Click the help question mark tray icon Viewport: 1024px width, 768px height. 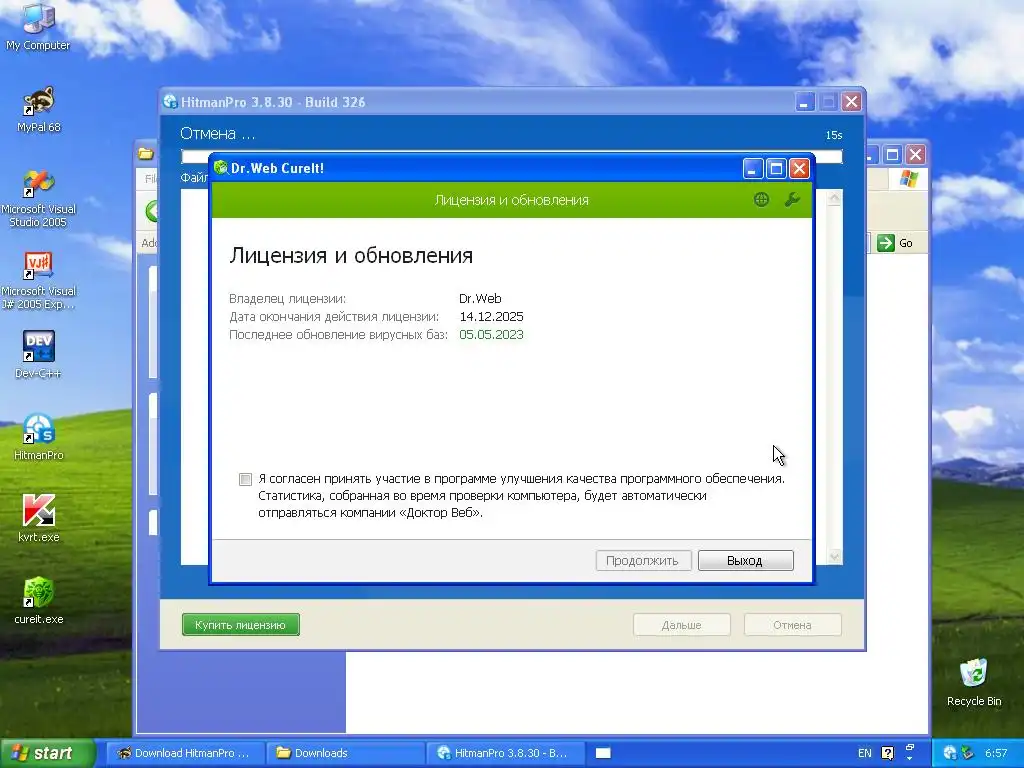click(x=888, y=753)
